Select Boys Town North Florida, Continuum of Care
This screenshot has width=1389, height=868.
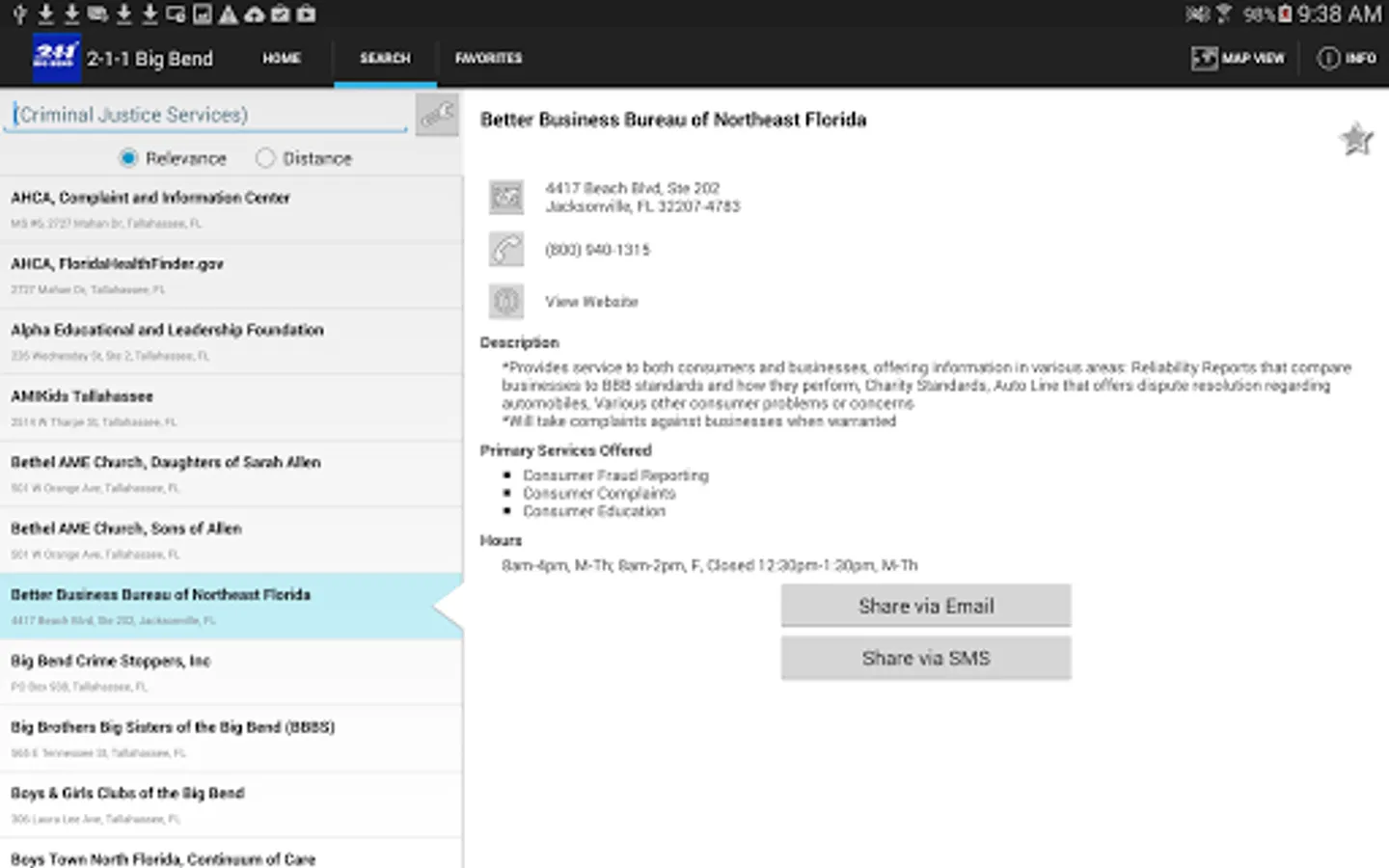coord(231,854)
